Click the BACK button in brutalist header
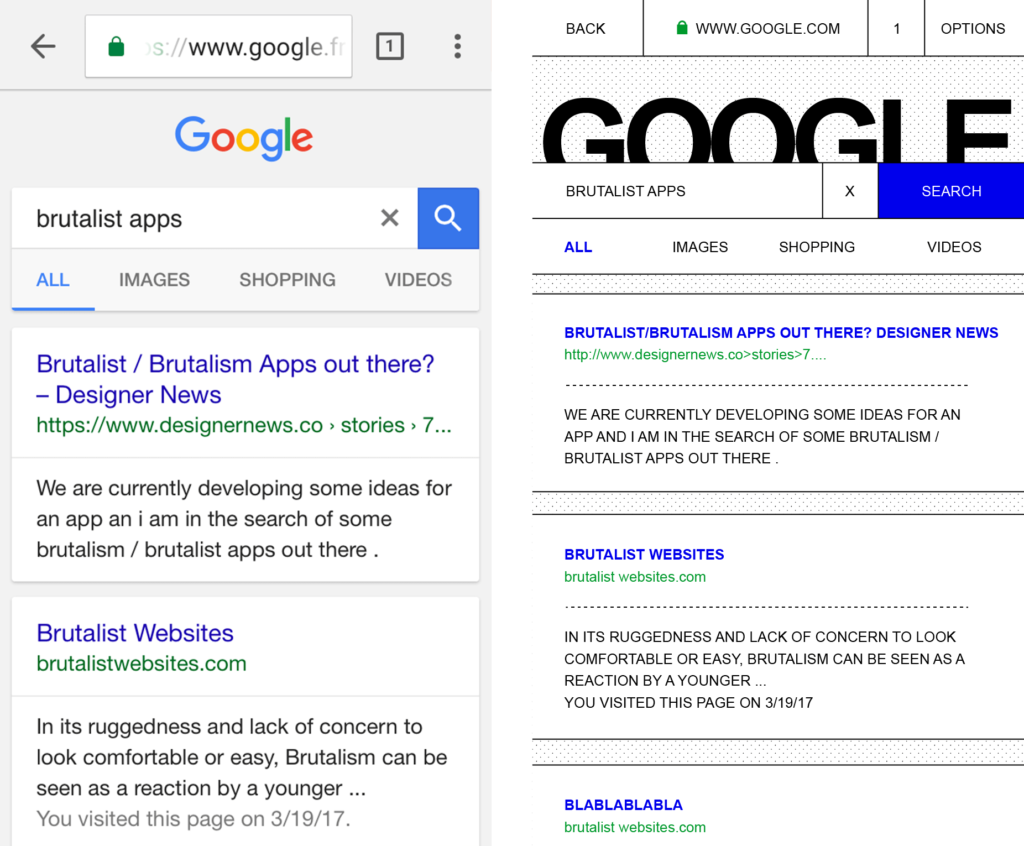The image size is (1024, 846). tap(585, 28)
